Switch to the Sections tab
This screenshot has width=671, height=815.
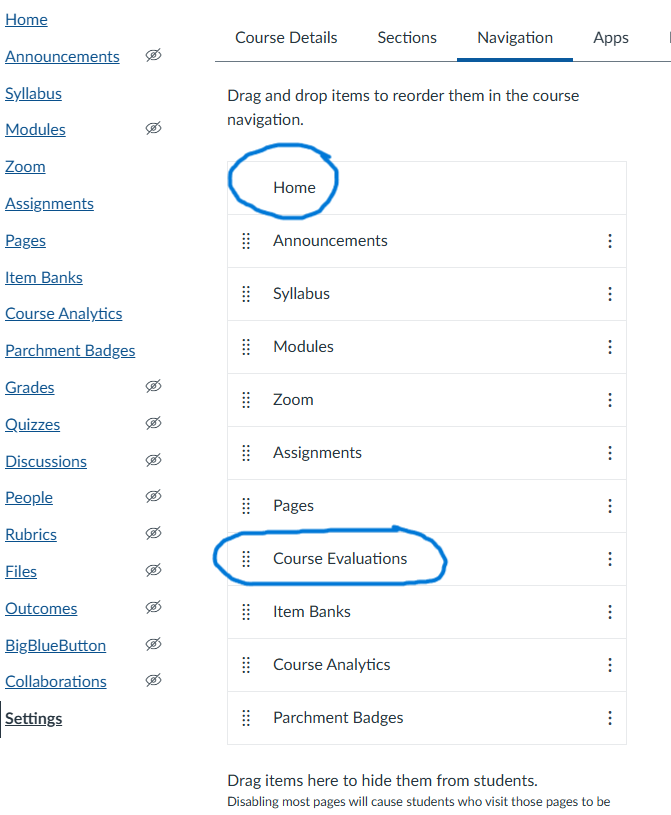407,38
